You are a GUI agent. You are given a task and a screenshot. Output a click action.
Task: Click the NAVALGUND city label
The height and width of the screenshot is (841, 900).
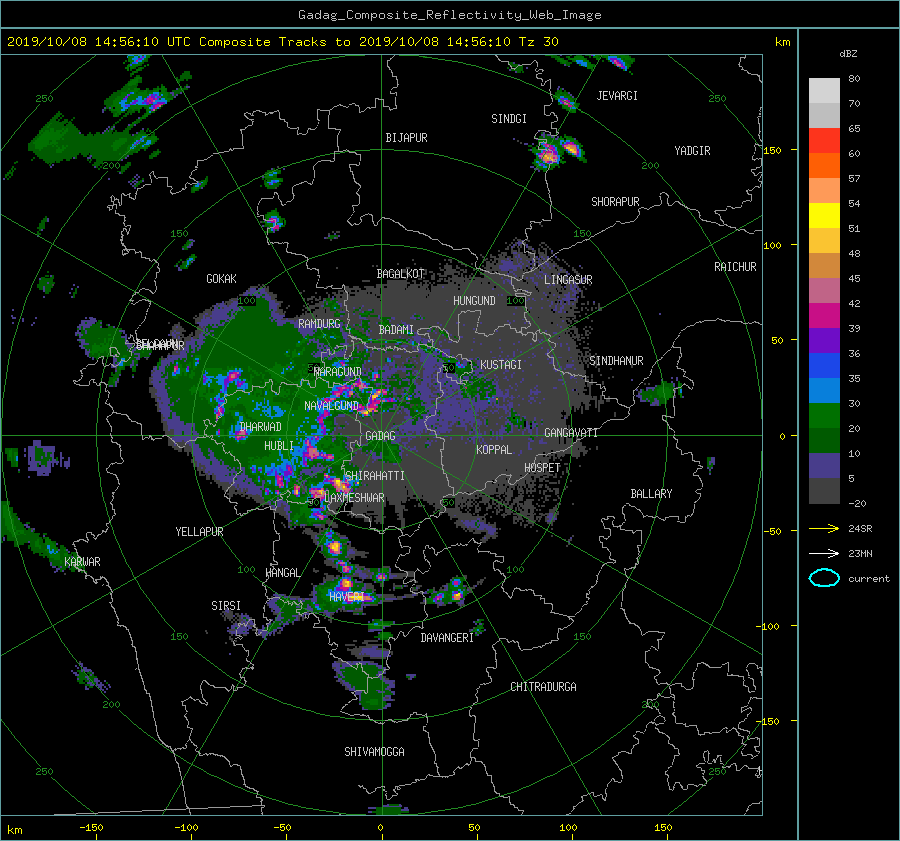point(331,406)
